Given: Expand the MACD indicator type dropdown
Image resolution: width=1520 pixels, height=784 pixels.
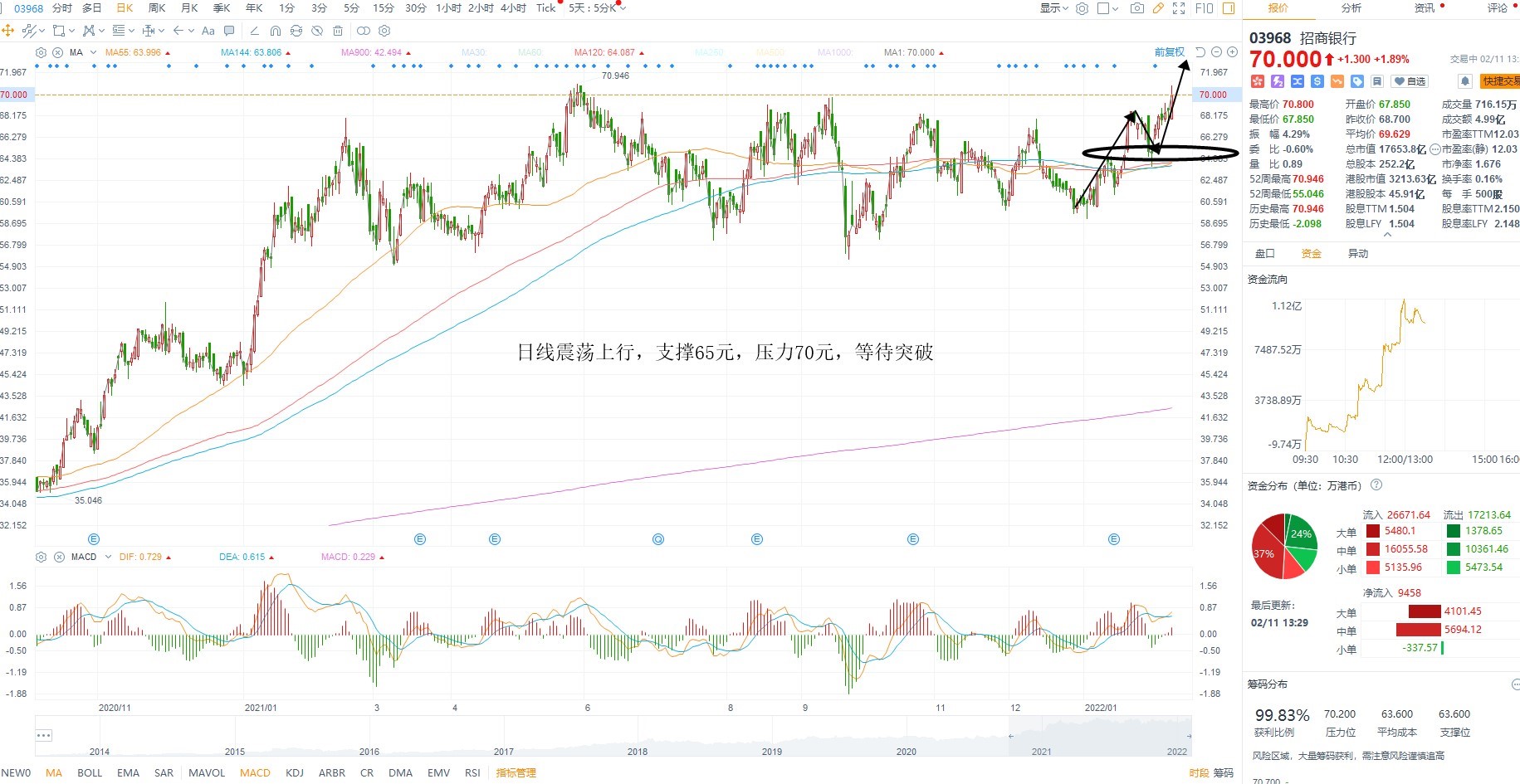Looking at the screenshot, I should [108, 557].
